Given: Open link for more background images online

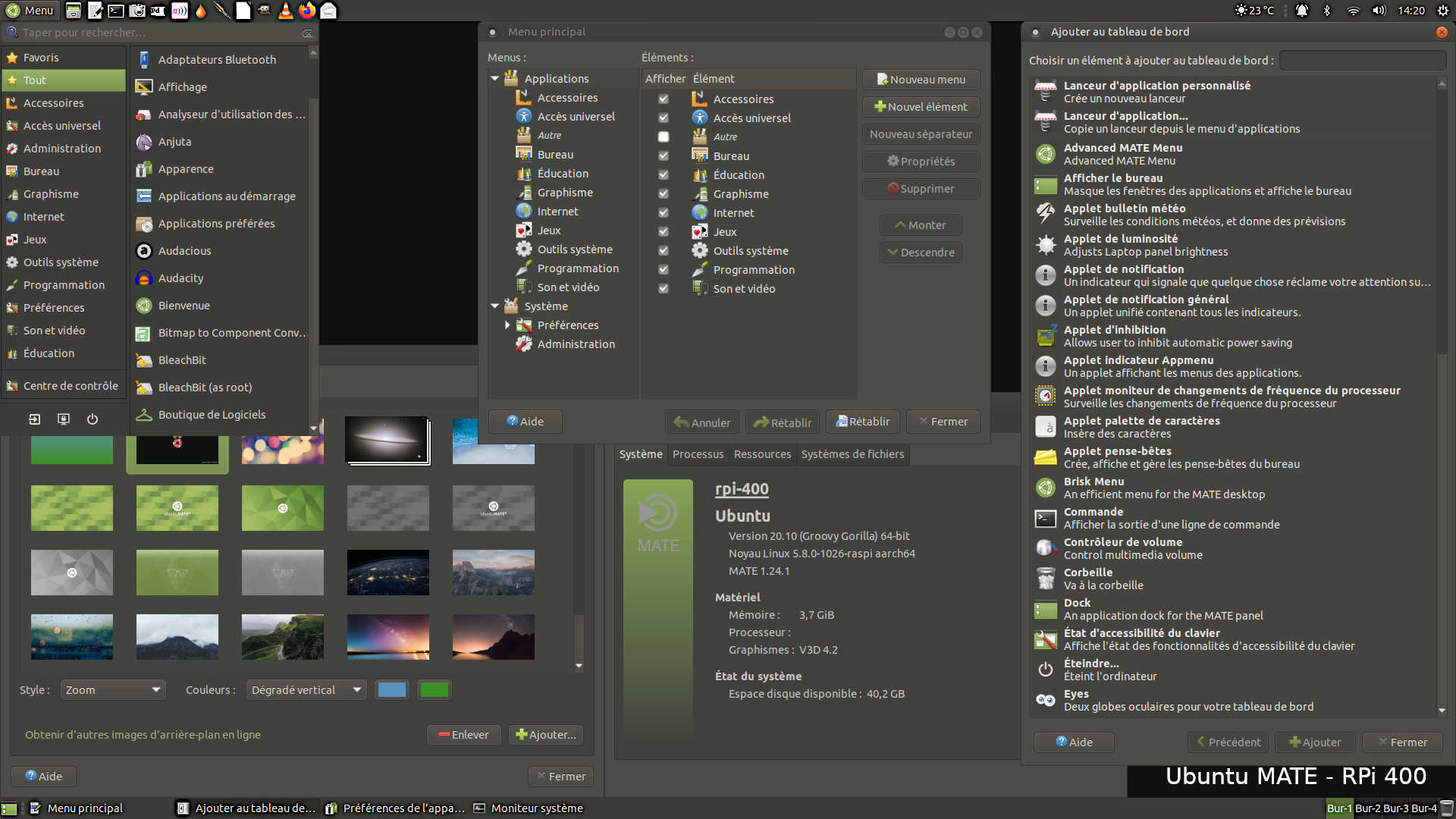Looking at the screenshot, I should click(x=143, y=735).
